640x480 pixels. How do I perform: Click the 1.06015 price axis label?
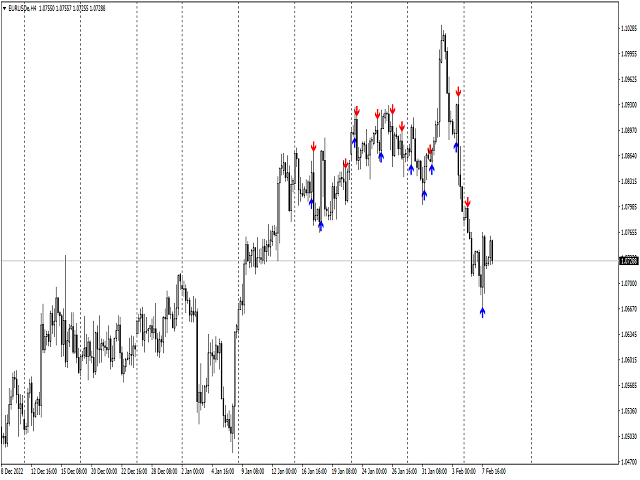pyautogui.click(x=629, y=360)
